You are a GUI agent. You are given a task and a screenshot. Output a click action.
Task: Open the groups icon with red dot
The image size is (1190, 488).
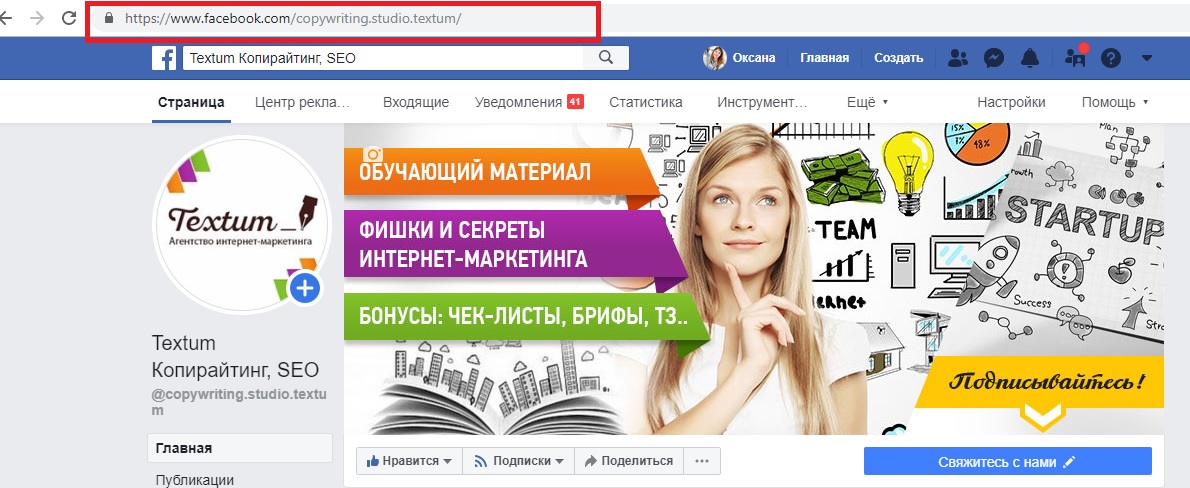point(1075,56)
